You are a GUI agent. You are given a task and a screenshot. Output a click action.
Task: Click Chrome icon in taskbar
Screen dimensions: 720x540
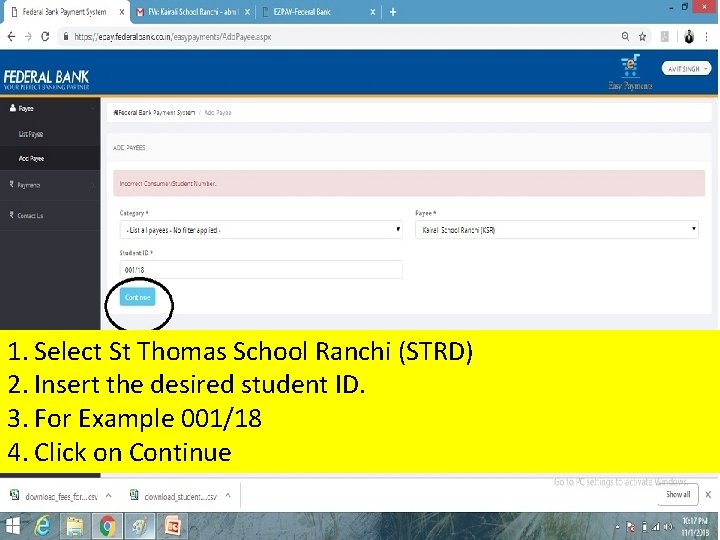tap(107, 526)
